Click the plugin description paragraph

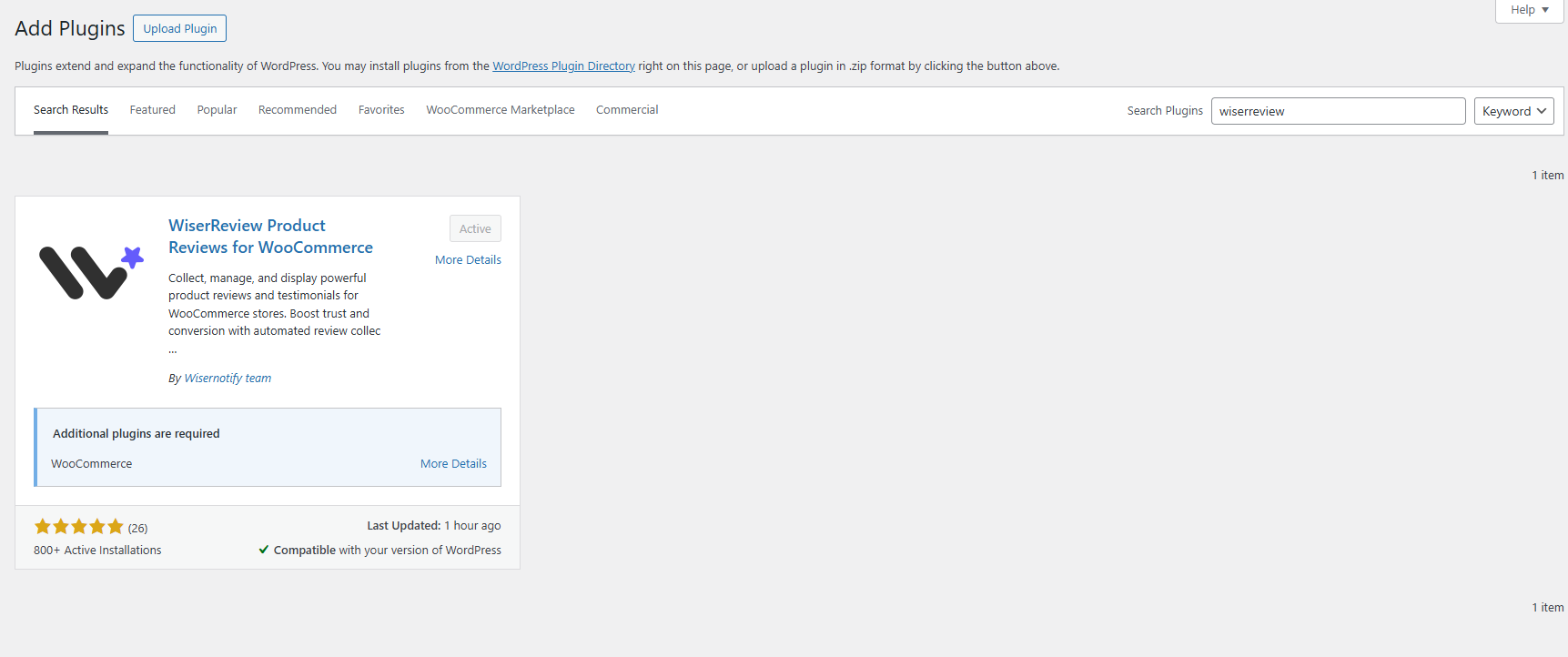[x=275, y=313]
